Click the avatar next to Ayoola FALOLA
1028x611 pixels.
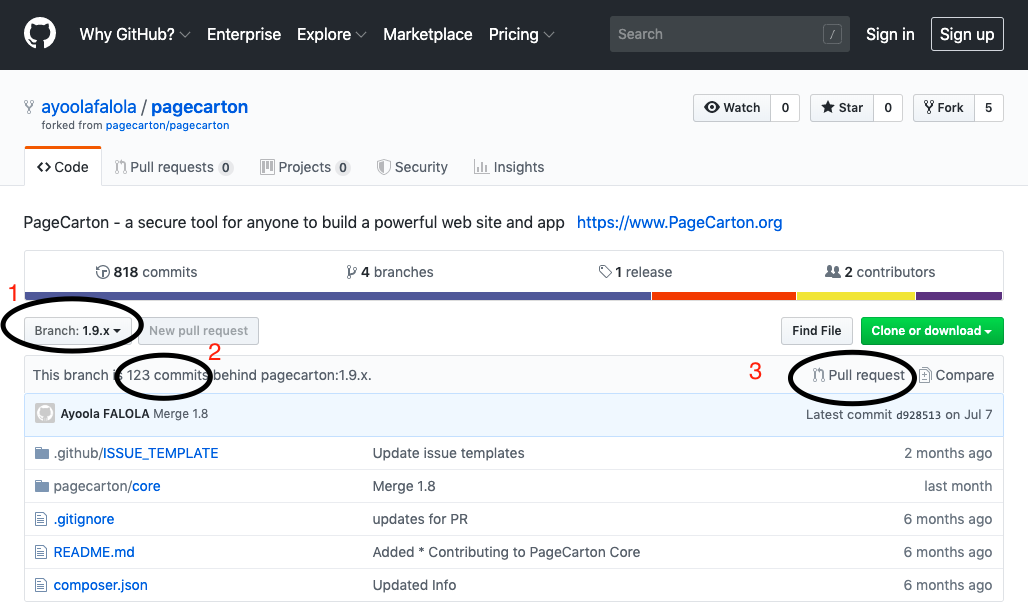pos(45,414)
